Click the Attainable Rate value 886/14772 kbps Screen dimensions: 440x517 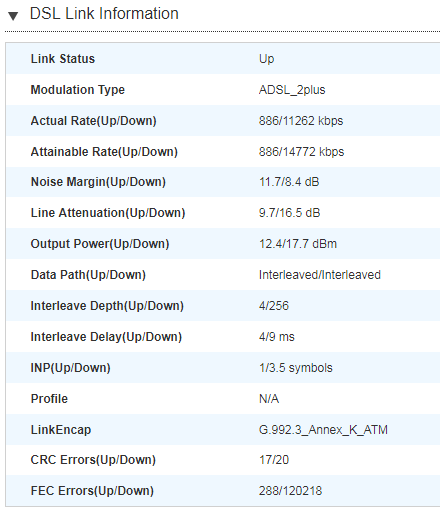tap(301, 152)
